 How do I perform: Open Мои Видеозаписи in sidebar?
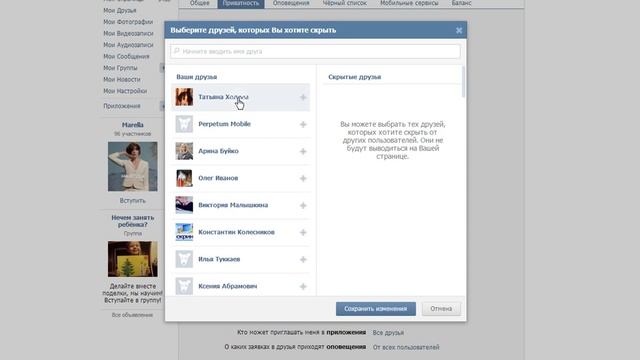(x=128, y=33)
